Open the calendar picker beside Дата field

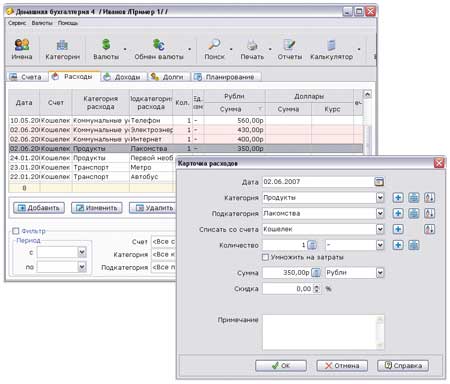(379, 182)
